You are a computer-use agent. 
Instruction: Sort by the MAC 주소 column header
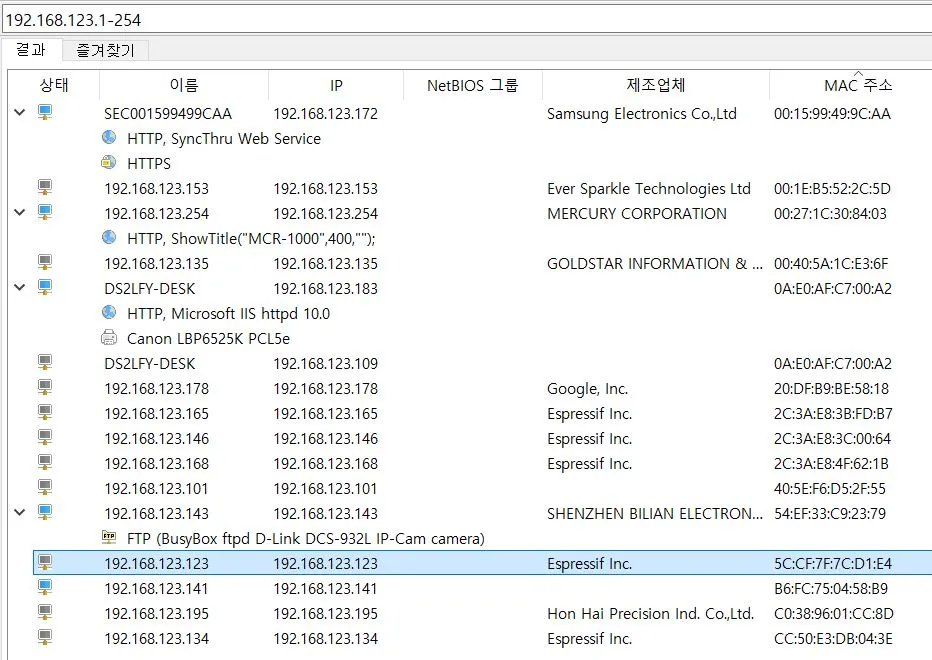point(851,85)
